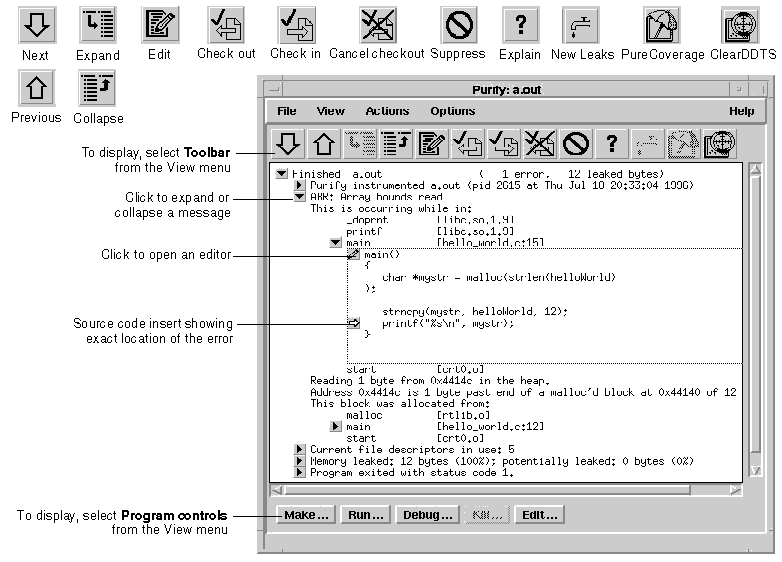782x562 pixels.
Task: Click the Debug... button
Action: click(427, 515)
